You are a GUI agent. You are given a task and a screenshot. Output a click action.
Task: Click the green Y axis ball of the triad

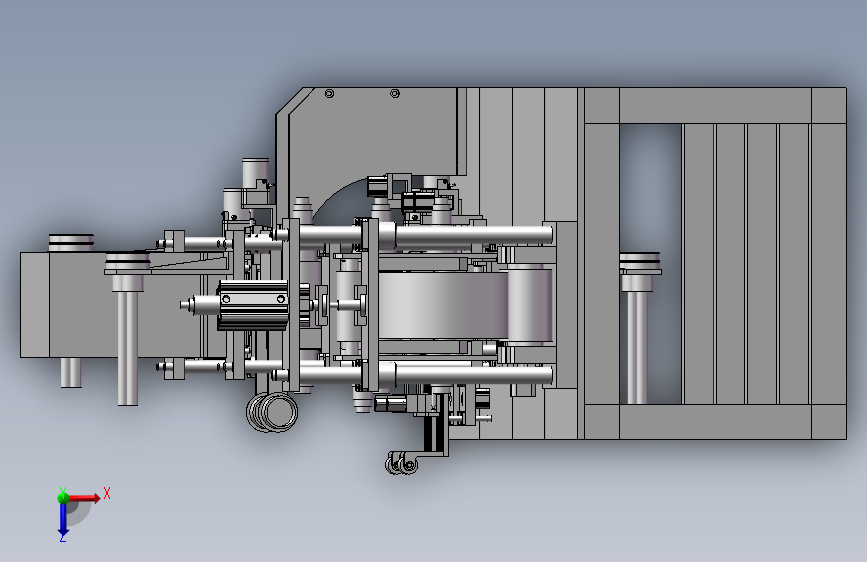pyautogui.click(x=63, y=497)
